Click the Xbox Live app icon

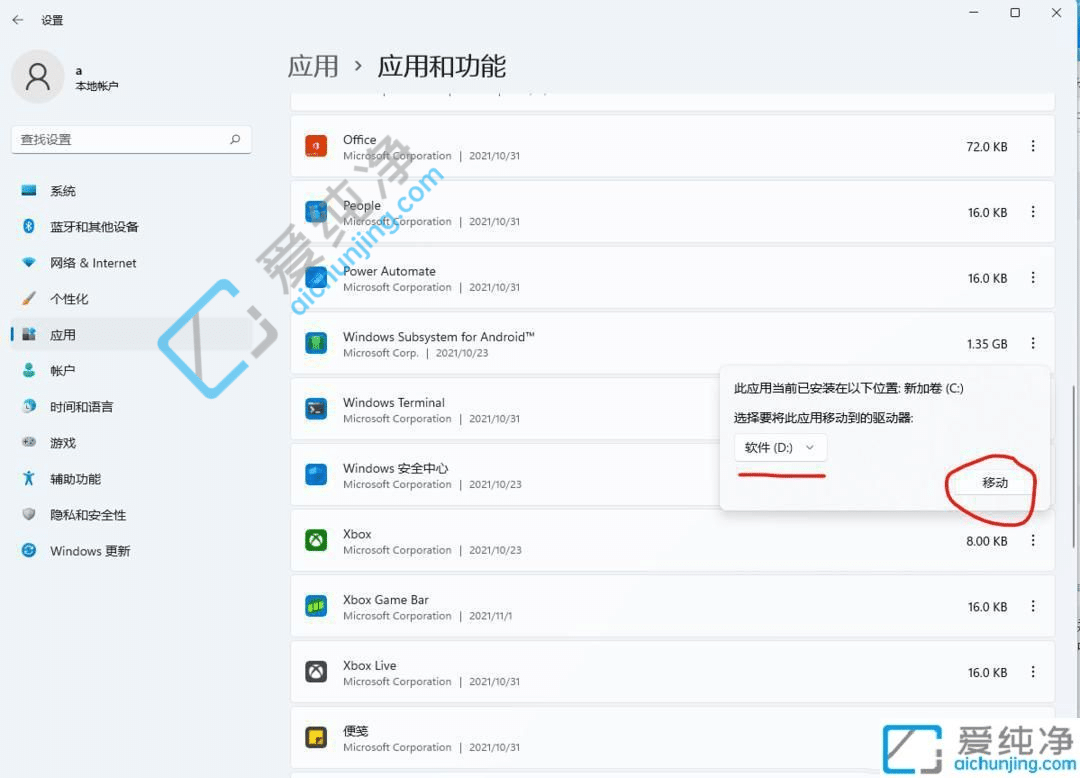316,671
